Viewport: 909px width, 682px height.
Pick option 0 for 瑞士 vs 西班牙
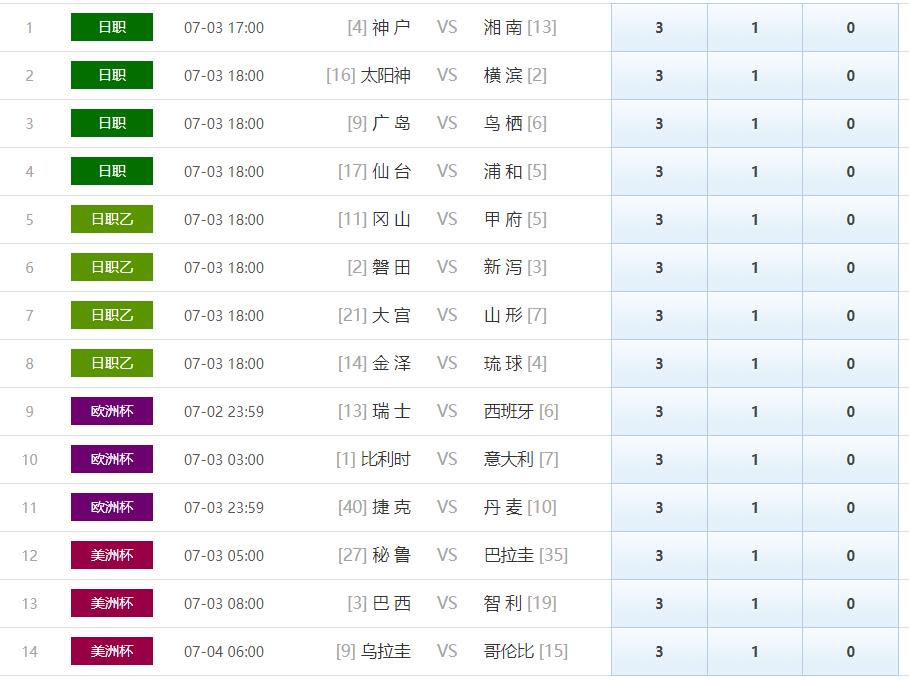pyautogui.click(x=850, y=412)
